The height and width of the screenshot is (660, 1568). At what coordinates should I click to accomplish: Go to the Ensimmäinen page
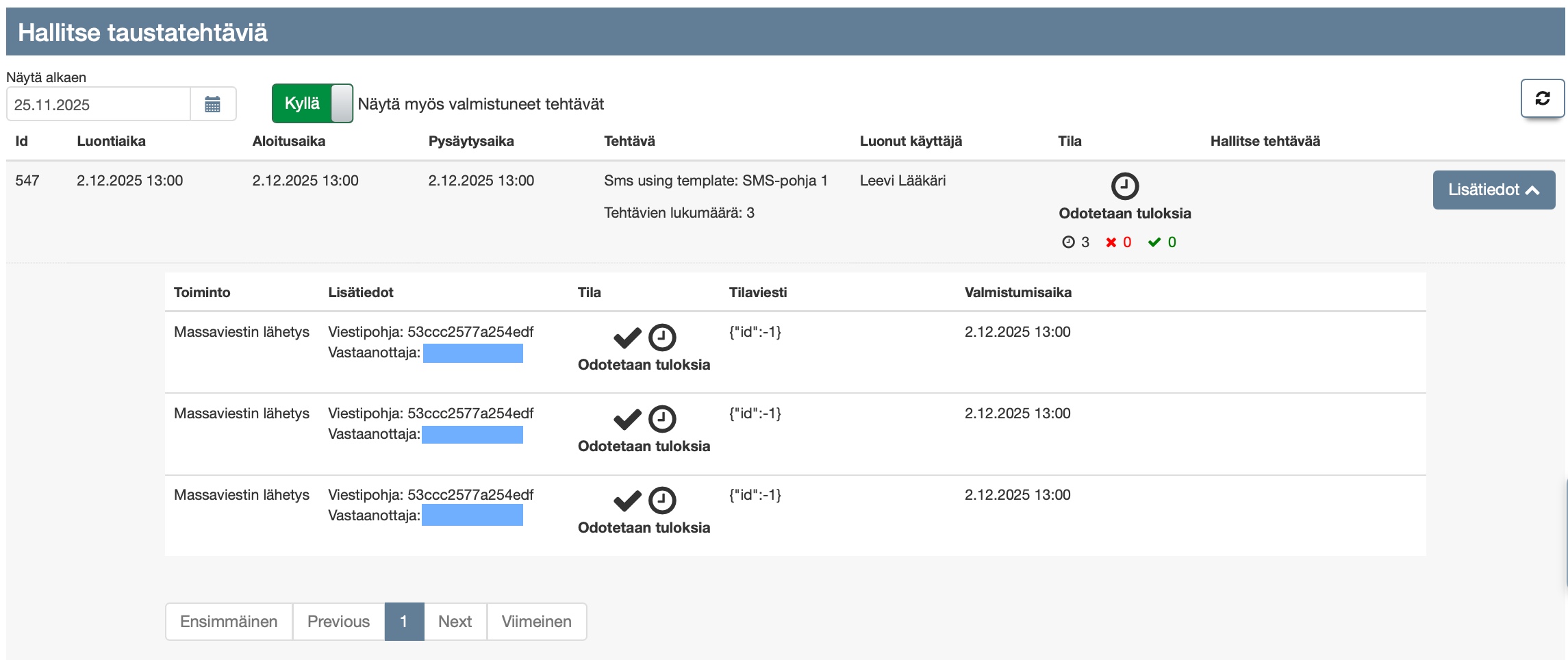(x=229, y=622)
